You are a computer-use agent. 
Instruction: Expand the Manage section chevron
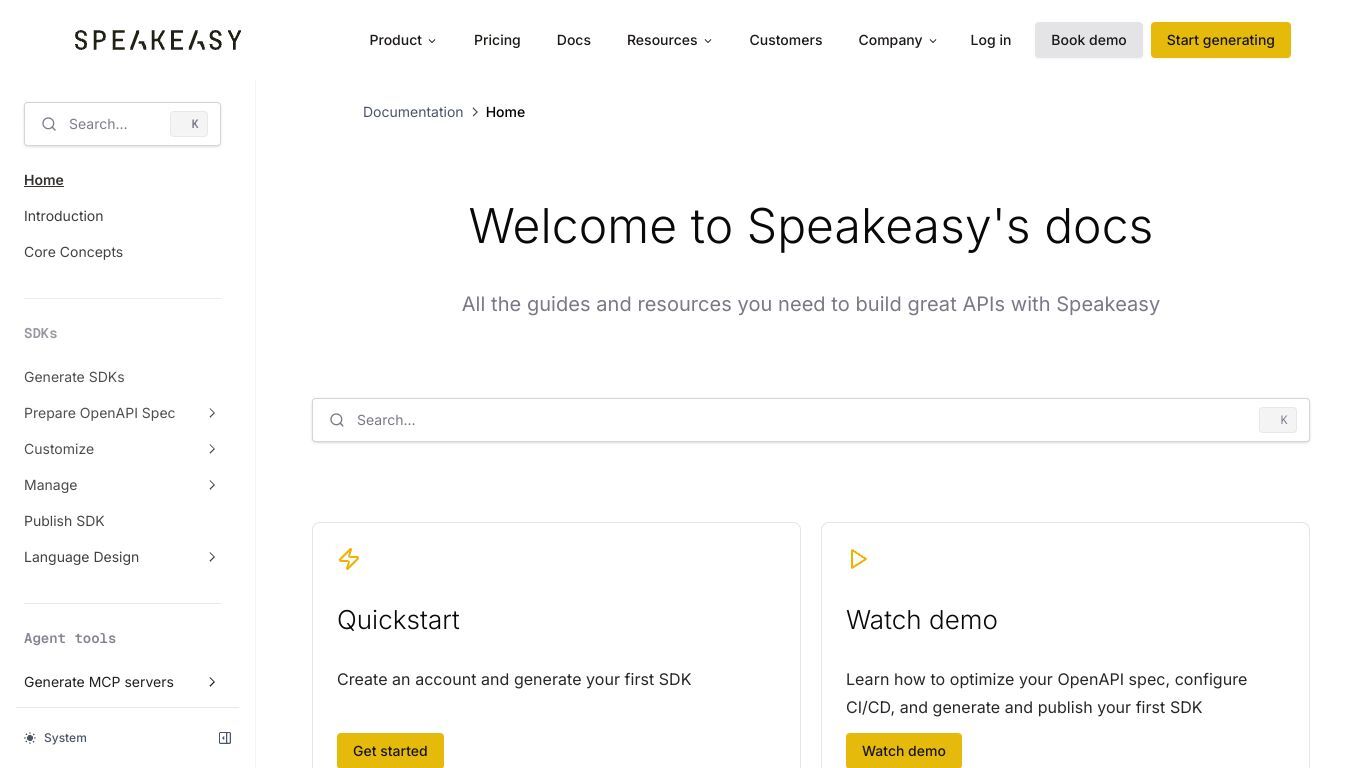coord(212,485)
